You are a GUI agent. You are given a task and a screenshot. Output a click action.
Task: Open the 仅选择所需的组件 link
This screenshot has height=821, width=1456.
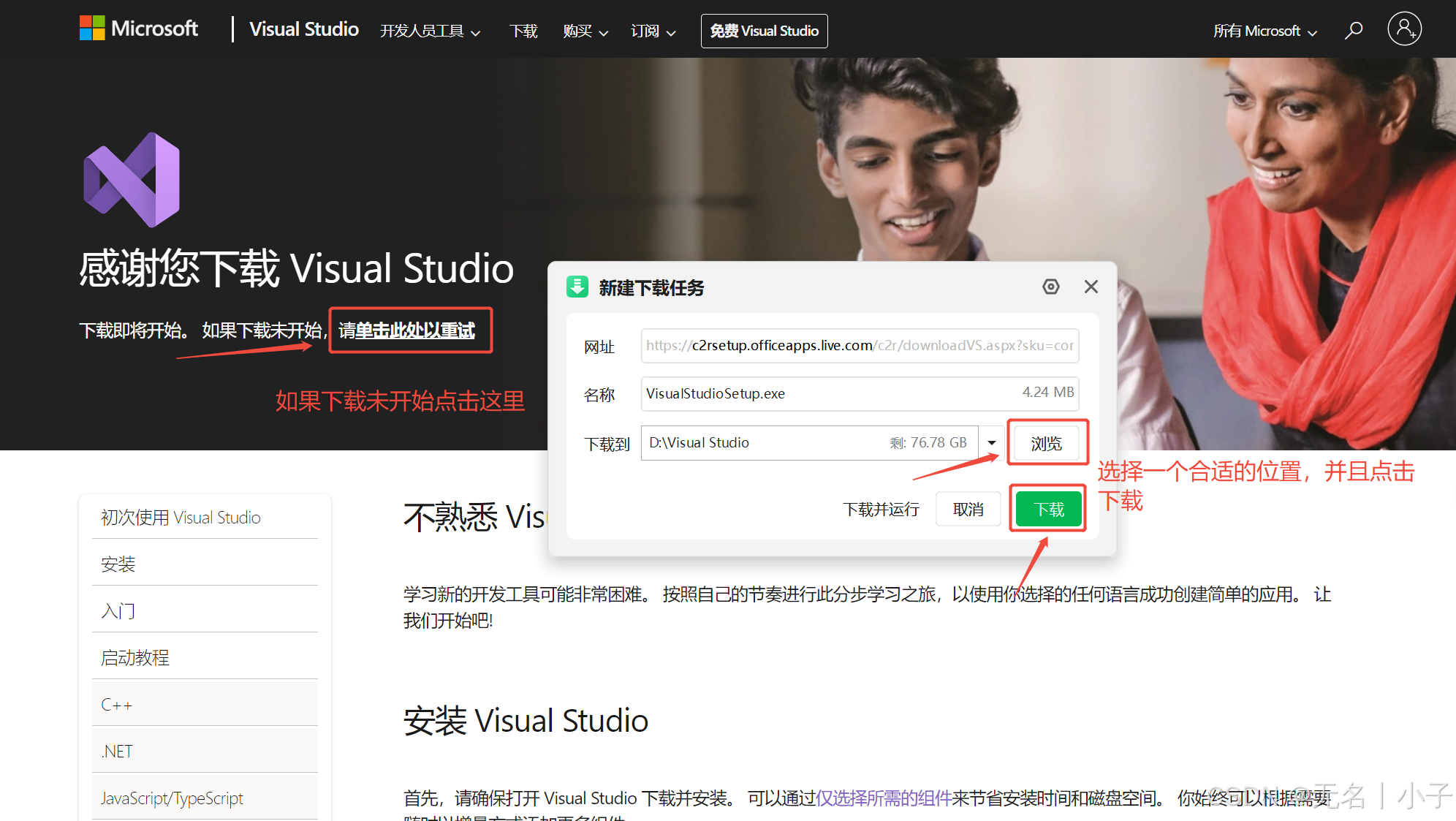point(884,798)
